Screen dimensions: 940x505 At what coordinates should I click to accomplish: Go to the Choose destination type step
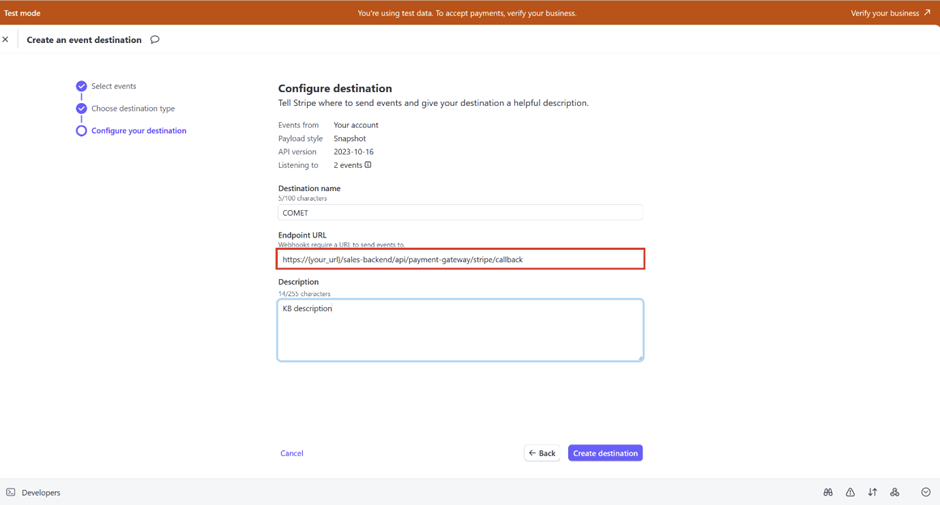click(x=132, y=108)
